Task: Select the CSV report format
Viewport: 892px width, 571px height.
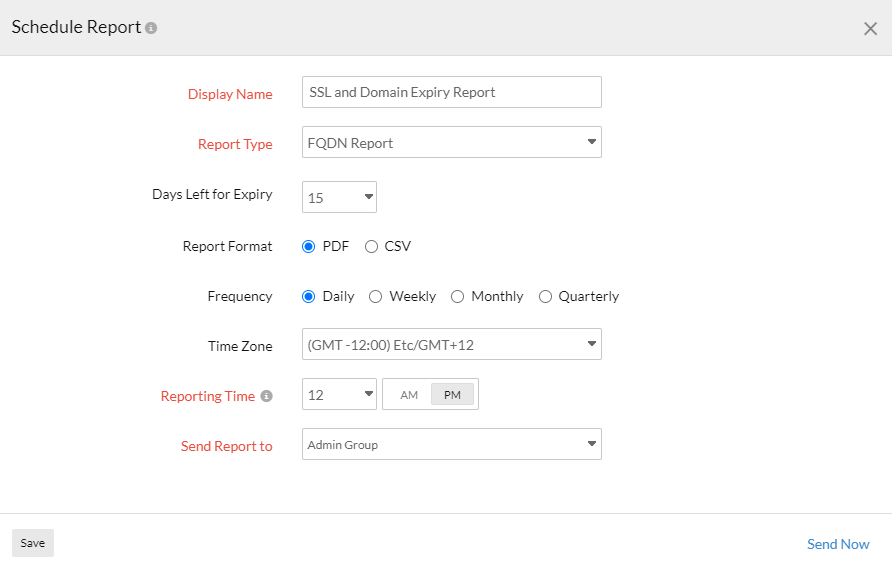Action: tap(371, 246)
